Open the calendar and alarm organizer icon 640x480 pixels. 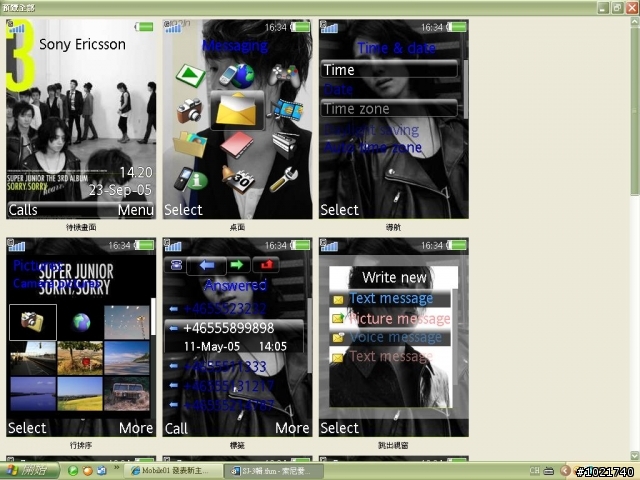click(239, 180)
